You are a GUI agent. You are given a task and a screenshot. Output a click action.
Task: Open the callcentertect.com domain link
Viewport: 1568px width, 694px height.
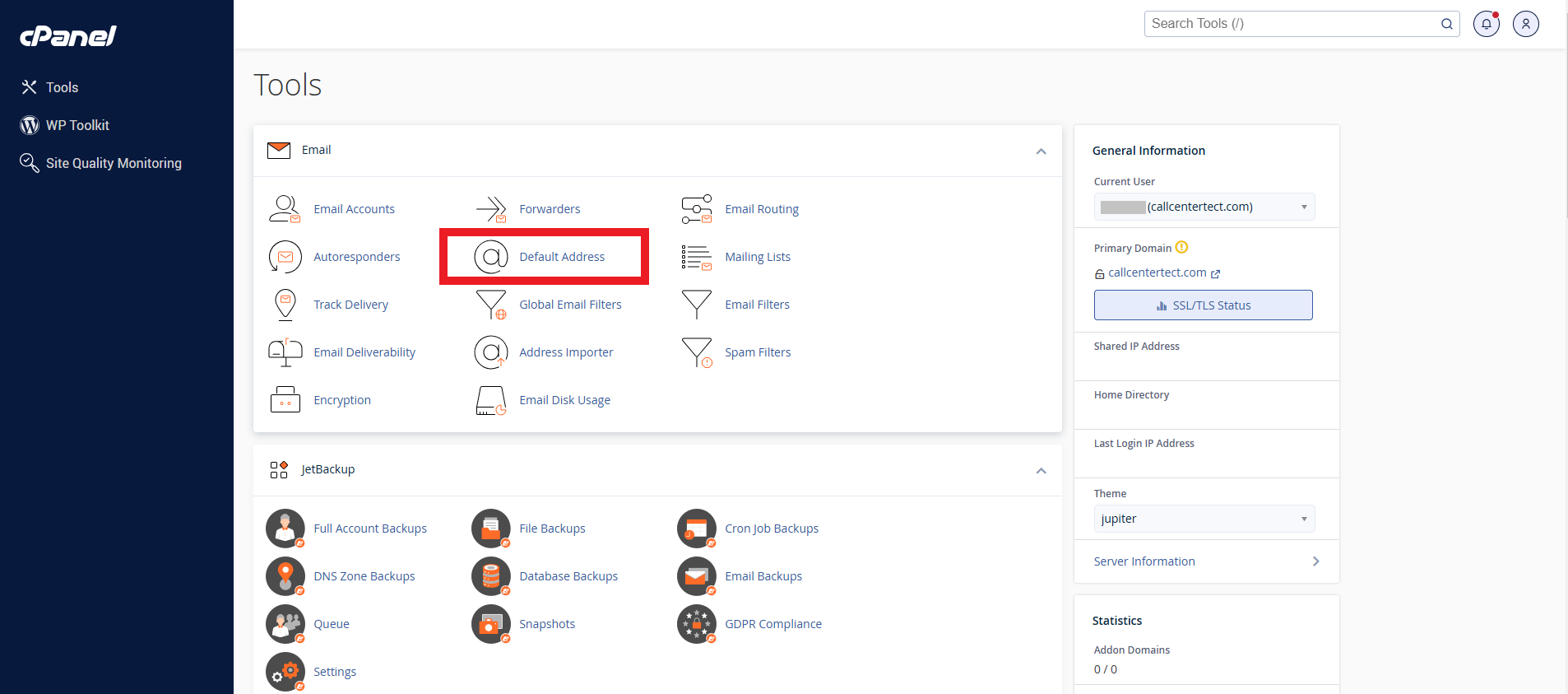pyautogui.click(x=1157, y=272)
